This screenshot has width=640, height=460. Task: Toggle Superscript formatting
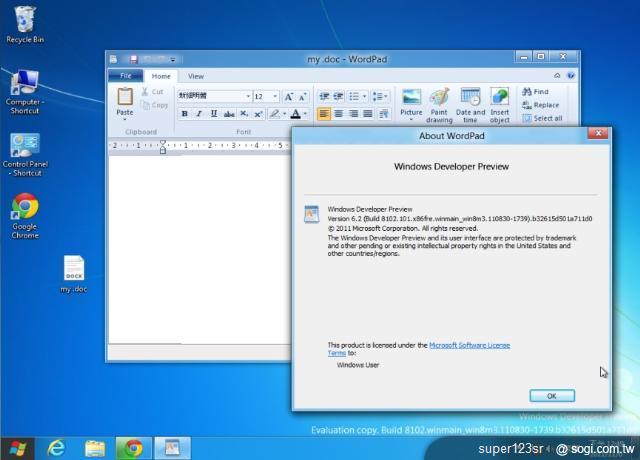point(258,114)
